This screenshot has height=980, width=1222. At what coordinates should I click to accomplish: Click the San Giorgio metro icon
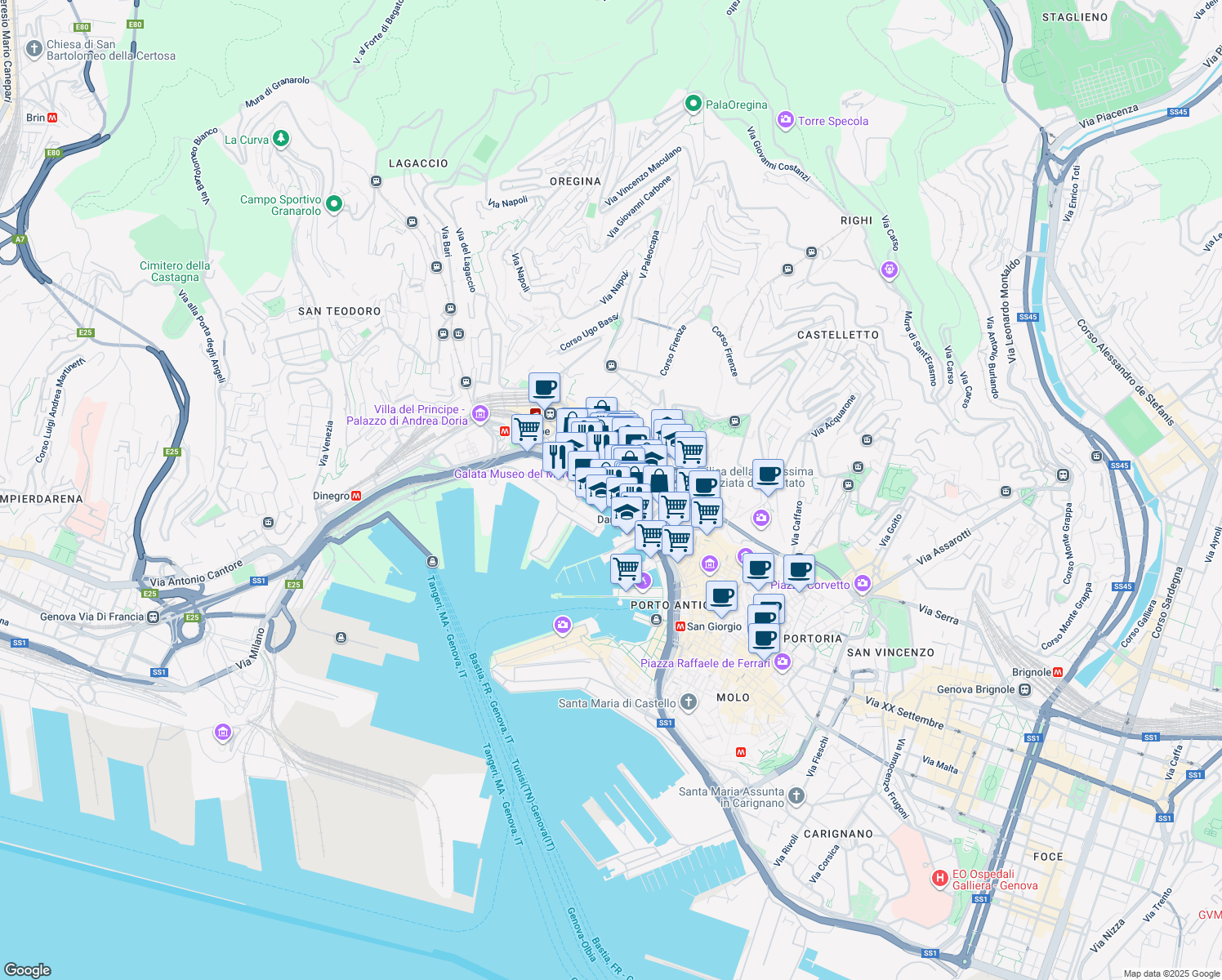coord(680,626)
